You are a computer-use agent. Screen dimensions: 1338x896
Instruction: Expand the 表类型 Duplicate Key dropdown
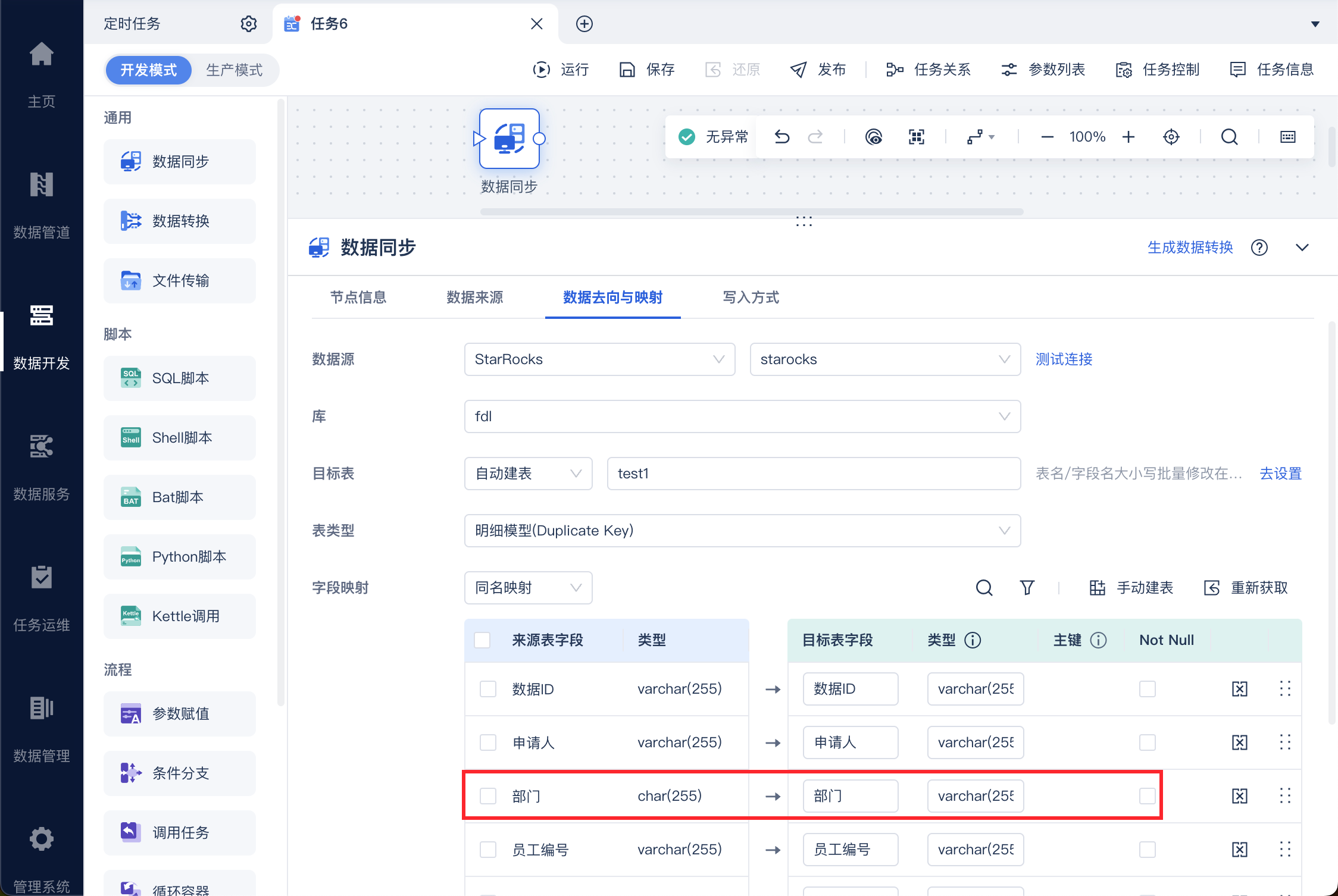[x=742, y=531]
